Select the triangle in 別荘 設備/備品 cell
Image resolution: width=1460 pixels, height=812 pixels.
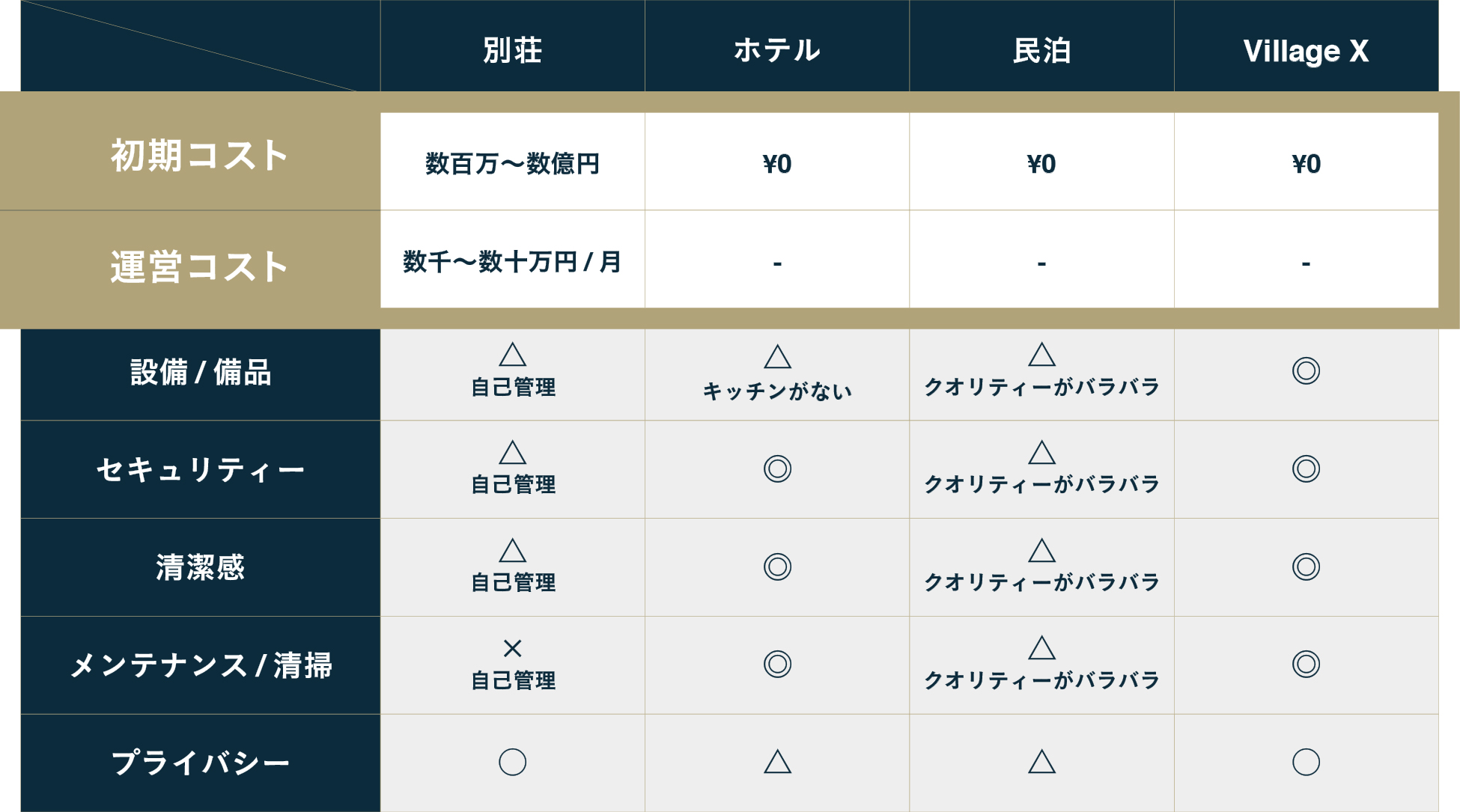coord(512,355)
